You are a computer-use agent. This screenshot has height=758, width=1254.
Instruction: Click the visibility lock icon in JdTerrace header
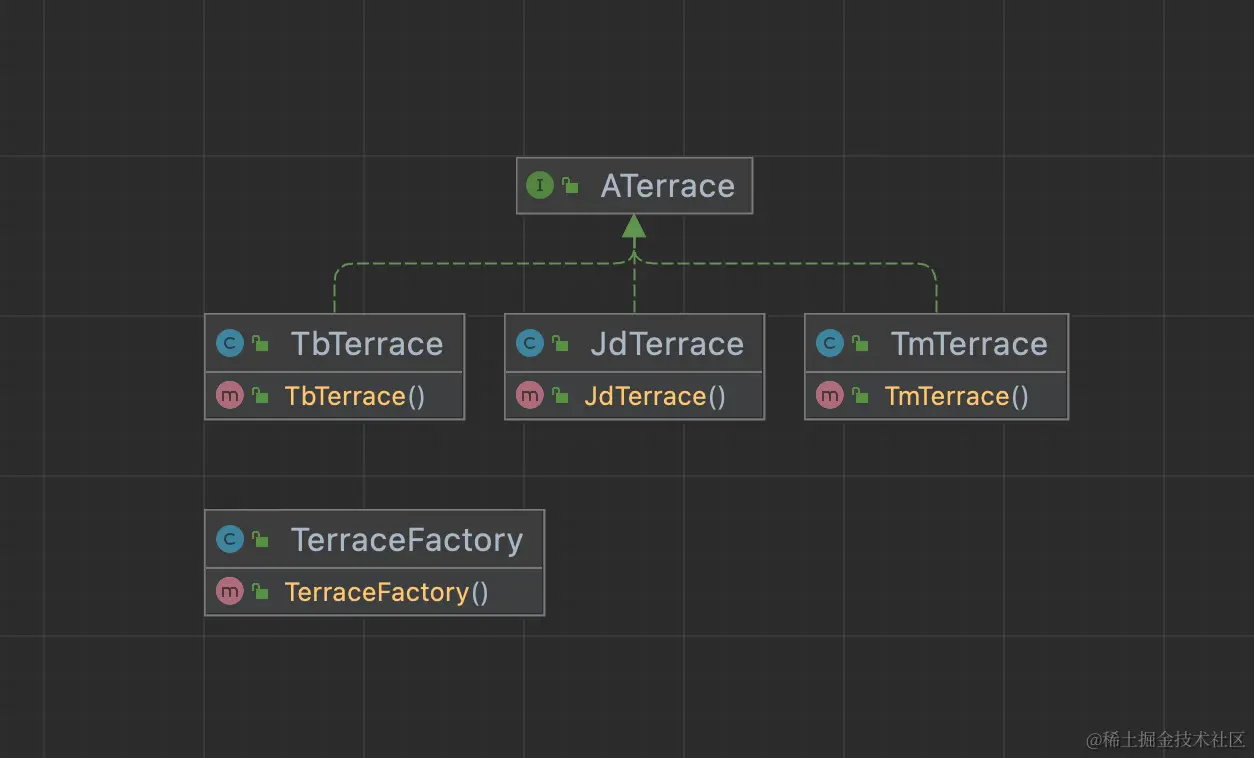coord(560,344)
